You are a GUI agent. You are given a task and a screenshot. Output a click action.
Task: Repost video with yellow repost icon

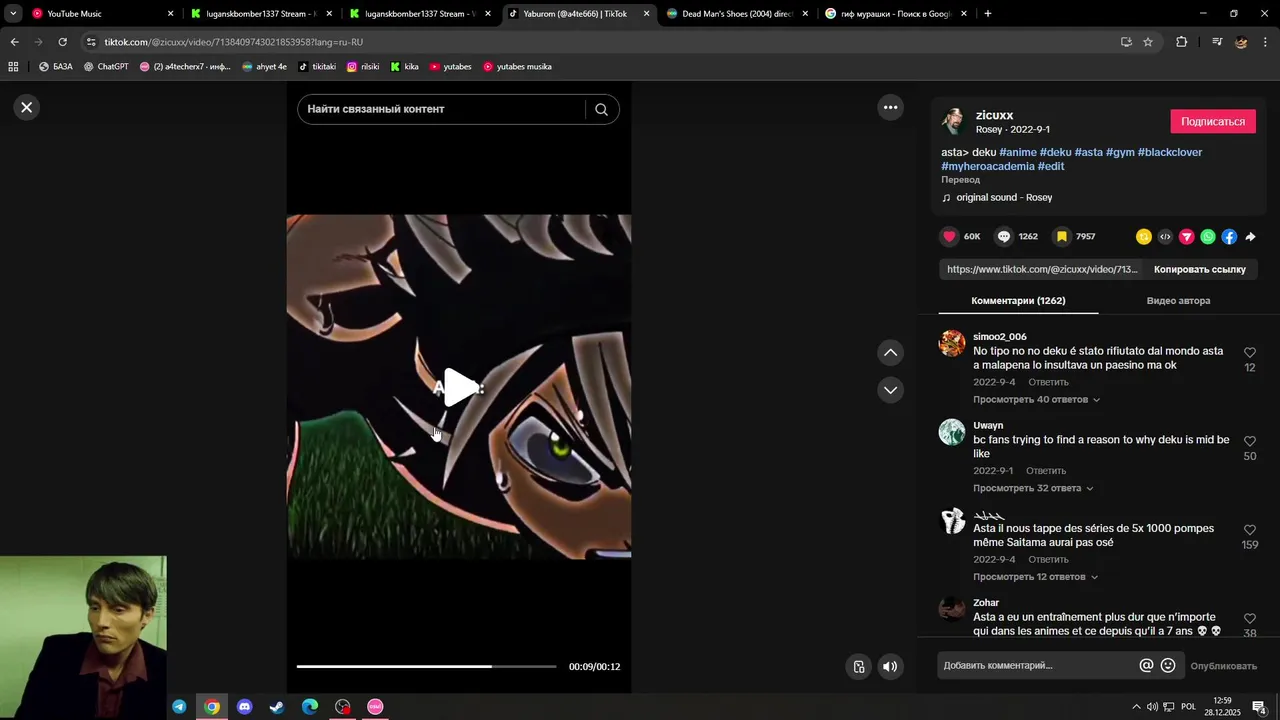[x=1144, y=237]
